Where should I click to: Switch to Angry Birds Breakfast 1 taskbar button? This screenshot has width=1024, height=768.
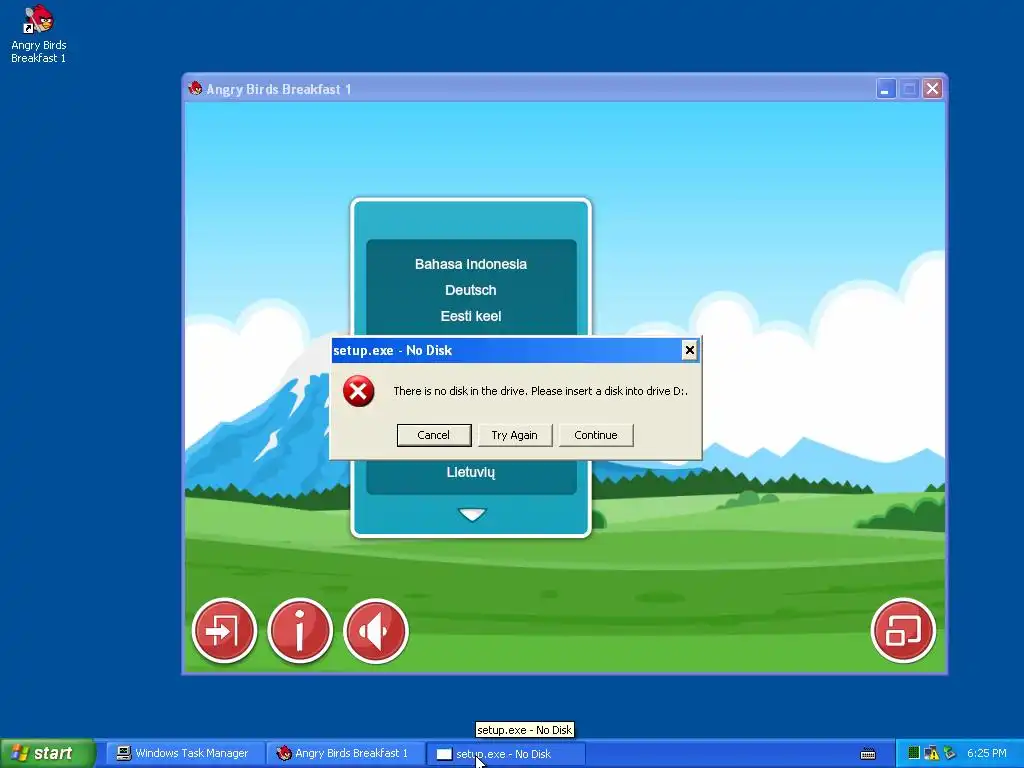(x=344, y=754)
